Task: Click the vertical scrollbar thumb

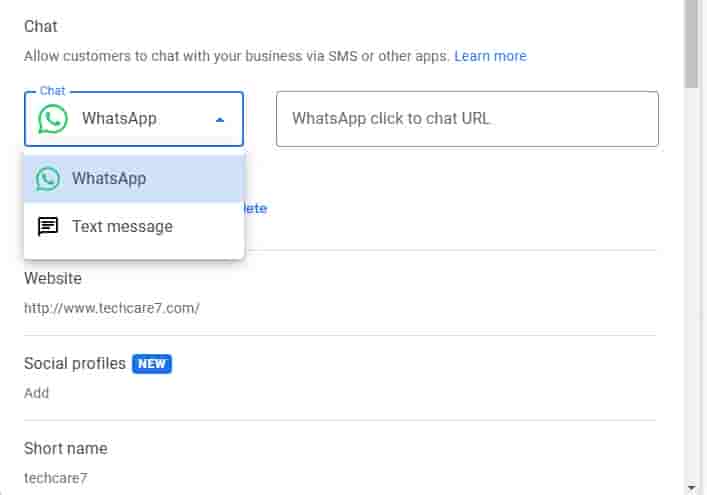Action: point(693,45)
